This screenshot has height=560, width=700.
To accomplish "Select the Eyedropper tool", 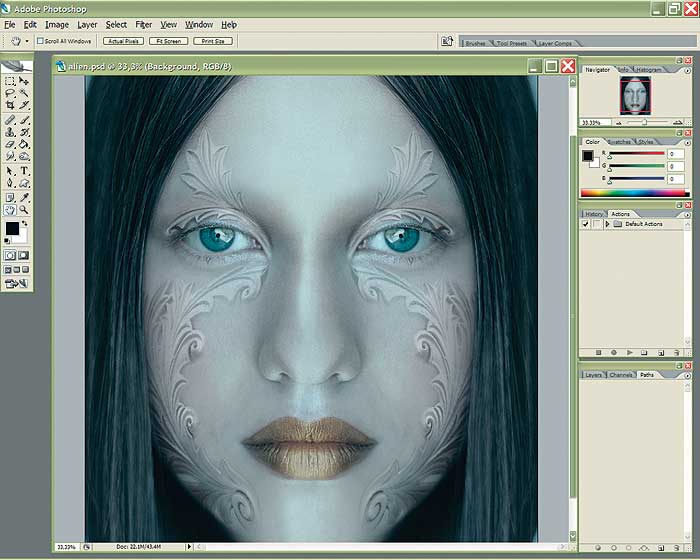I will click(24, 198).
